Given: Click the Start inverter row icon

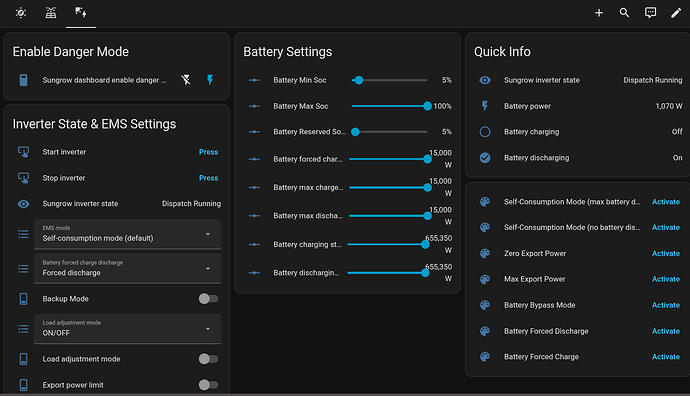Looking at the screenshot, I should [24, 152].
